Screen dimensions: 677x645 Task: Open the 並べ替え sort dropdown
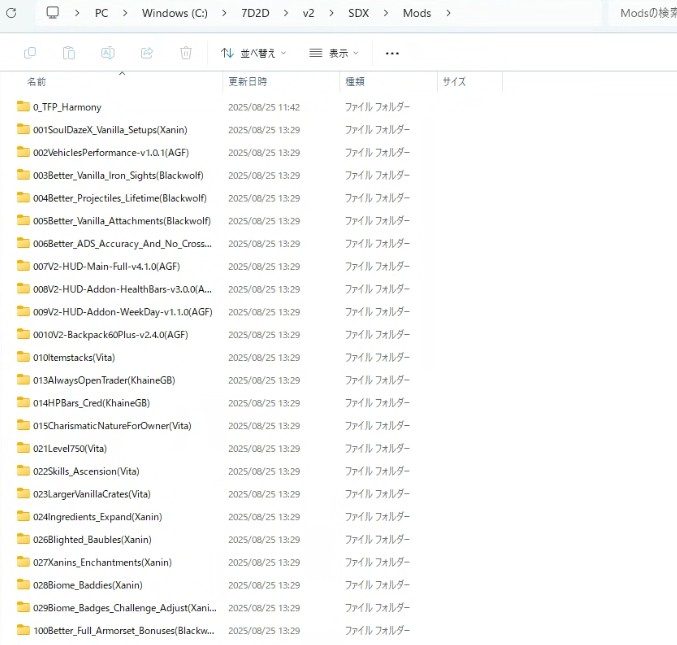tap(253, 53)
